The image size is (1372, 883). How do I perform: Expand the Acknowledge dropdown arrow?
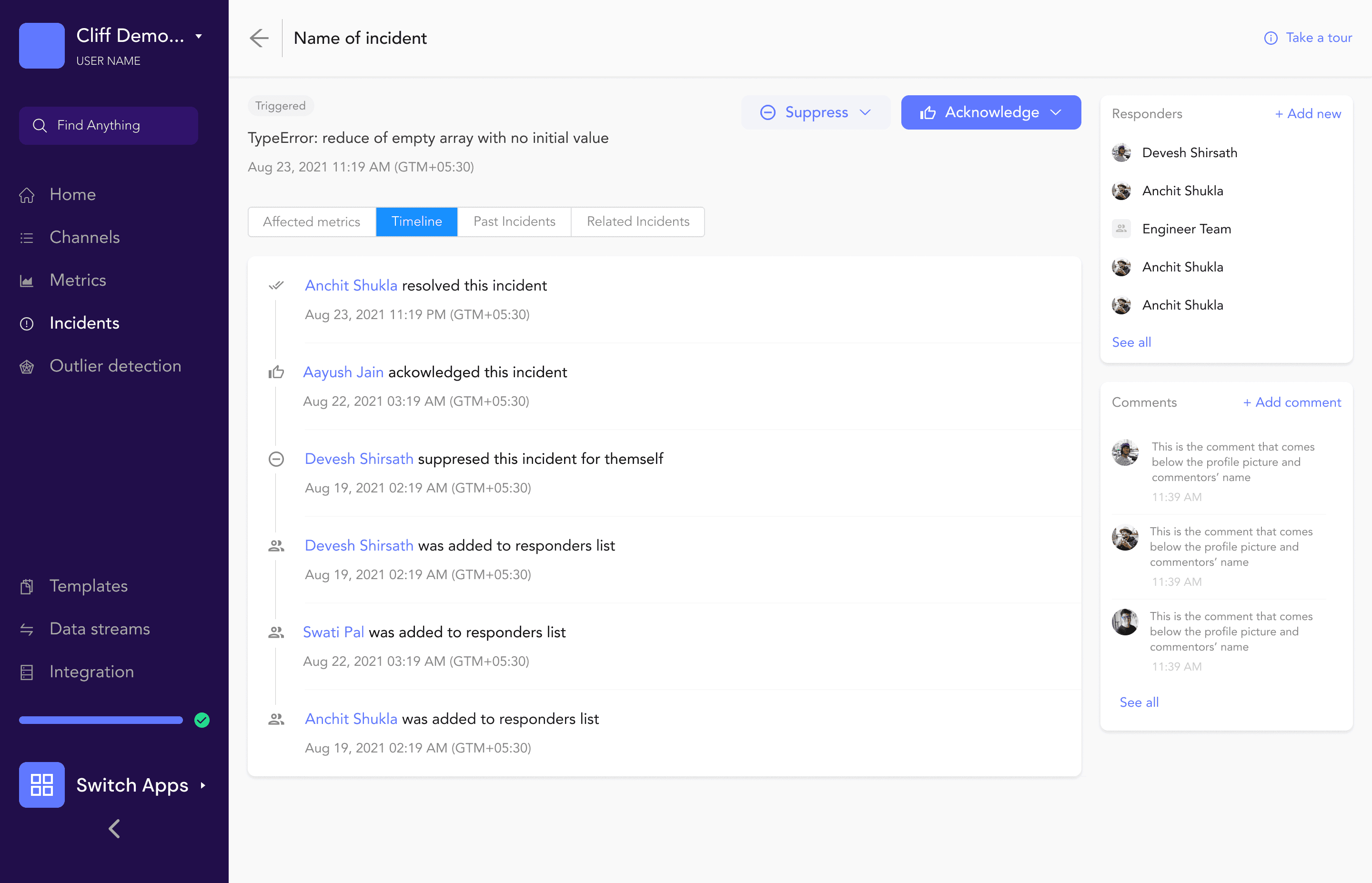[x=1056, y=112]
